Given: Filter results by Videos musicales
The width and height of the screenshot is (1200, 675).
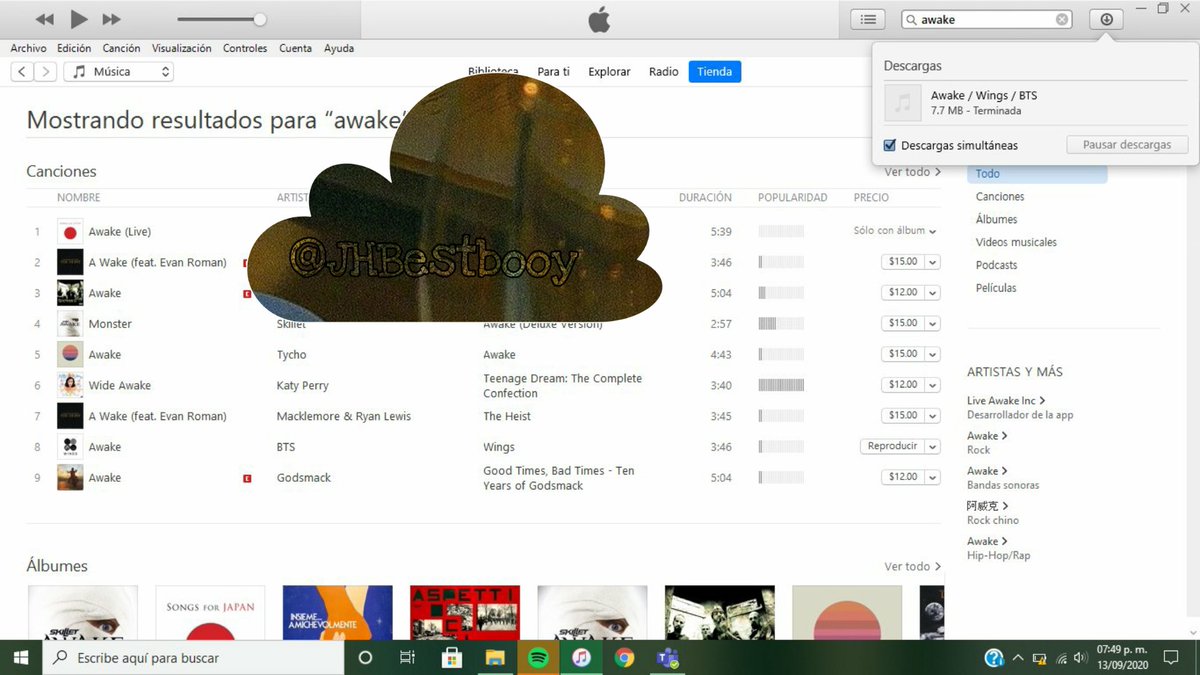Looking at the screenshot, I should tap(1016, 243).
